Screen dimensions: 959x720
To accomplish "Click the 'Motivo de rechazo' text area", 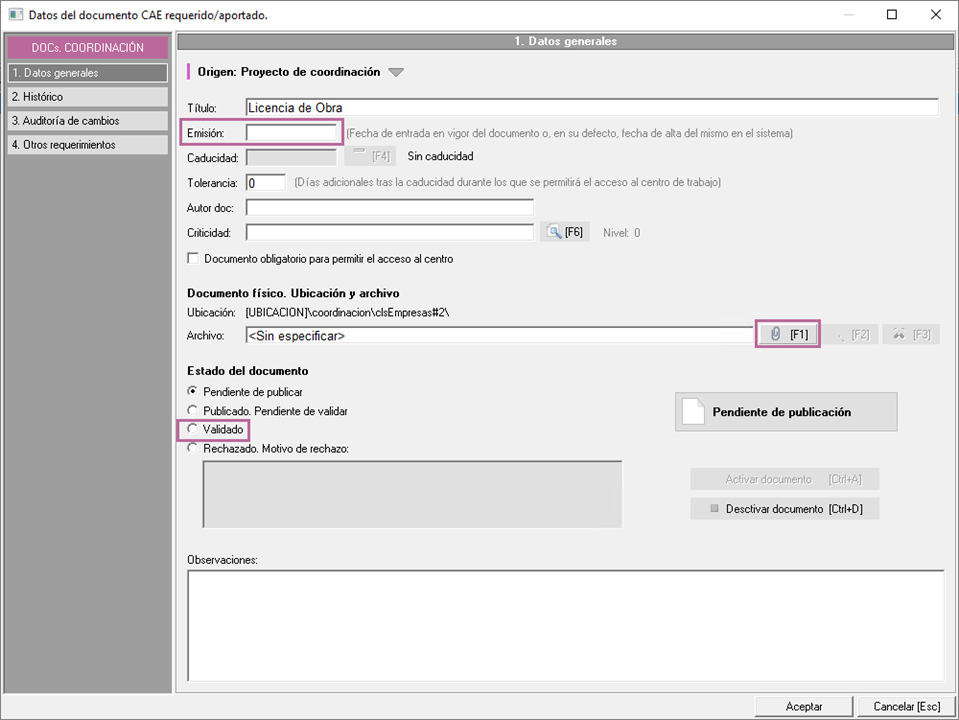I will (x=412, y=494).
